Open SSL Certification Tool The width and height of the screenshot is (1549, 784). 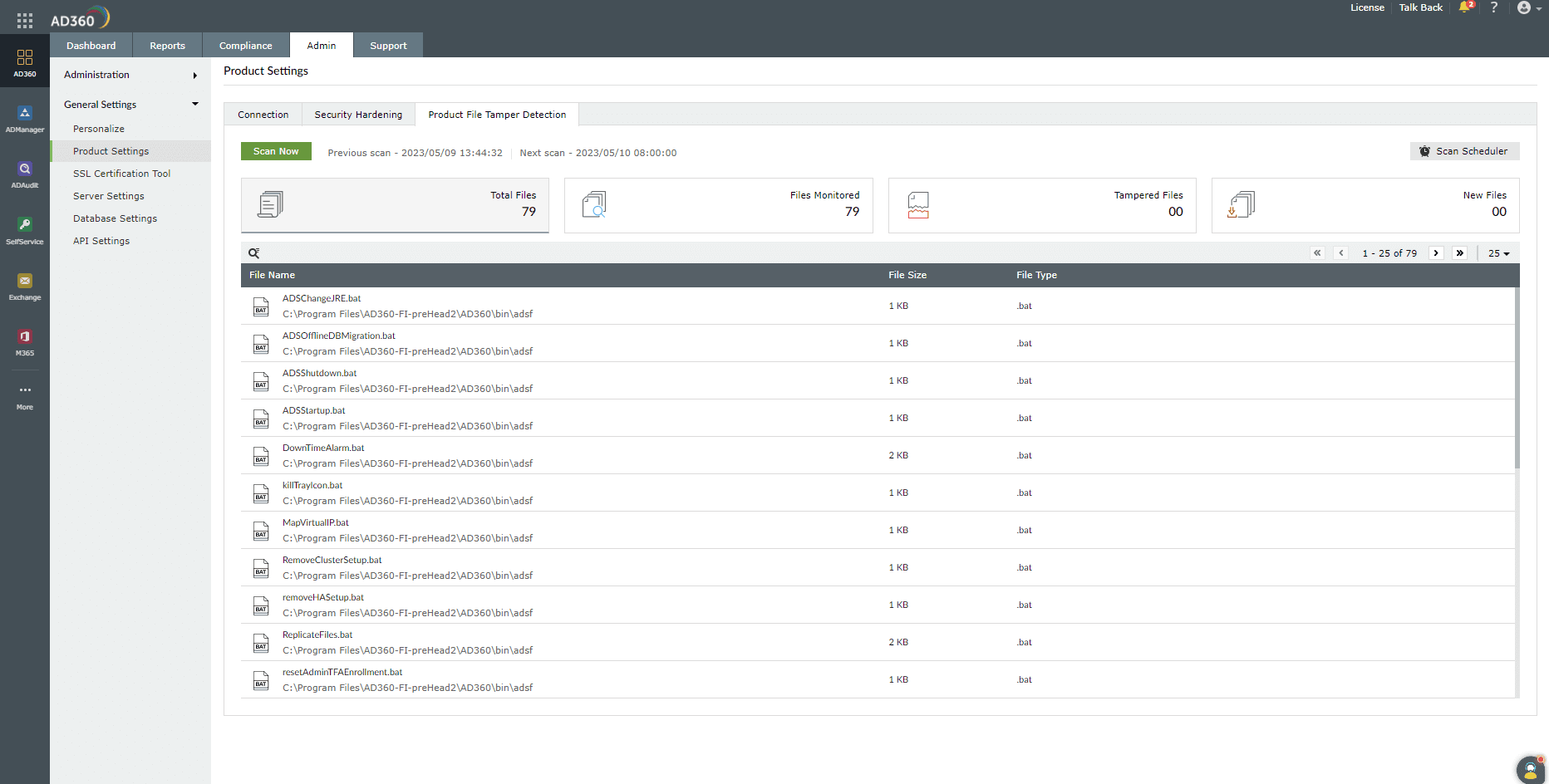[x=121, y=174]
